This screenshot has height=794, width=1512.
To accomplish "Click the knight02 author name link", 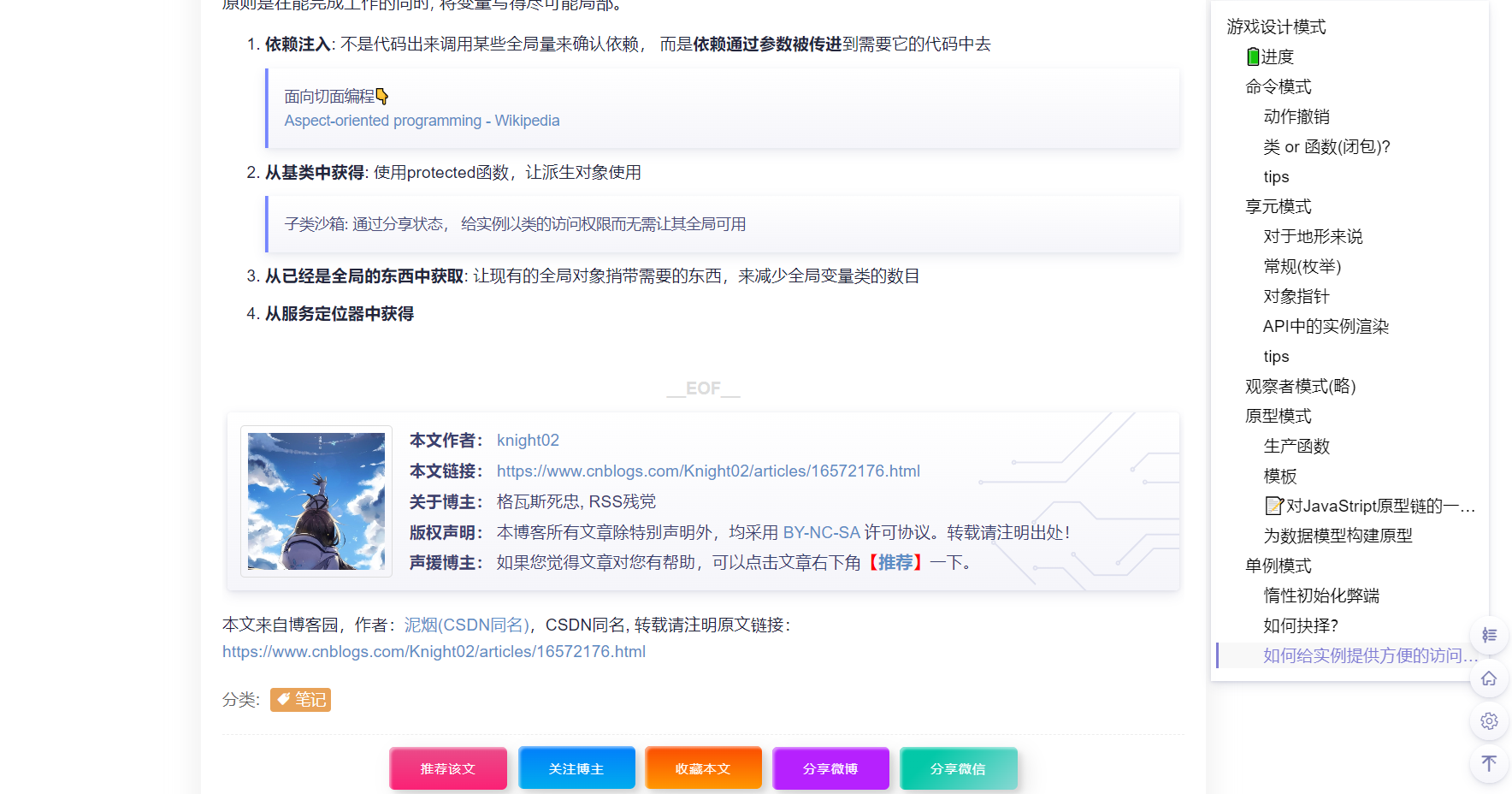I will click(528, 440).
